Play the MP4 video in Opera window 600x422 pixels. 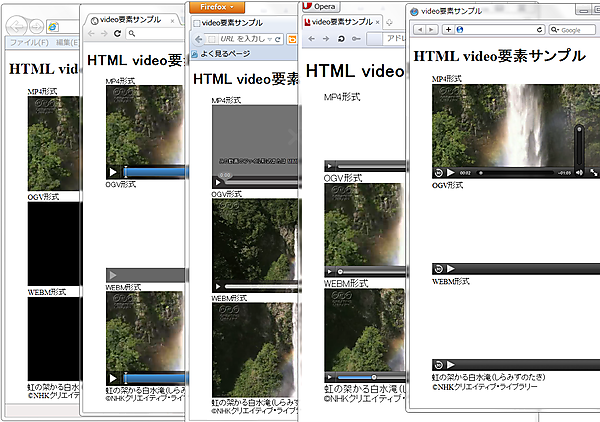coord(329,166)
